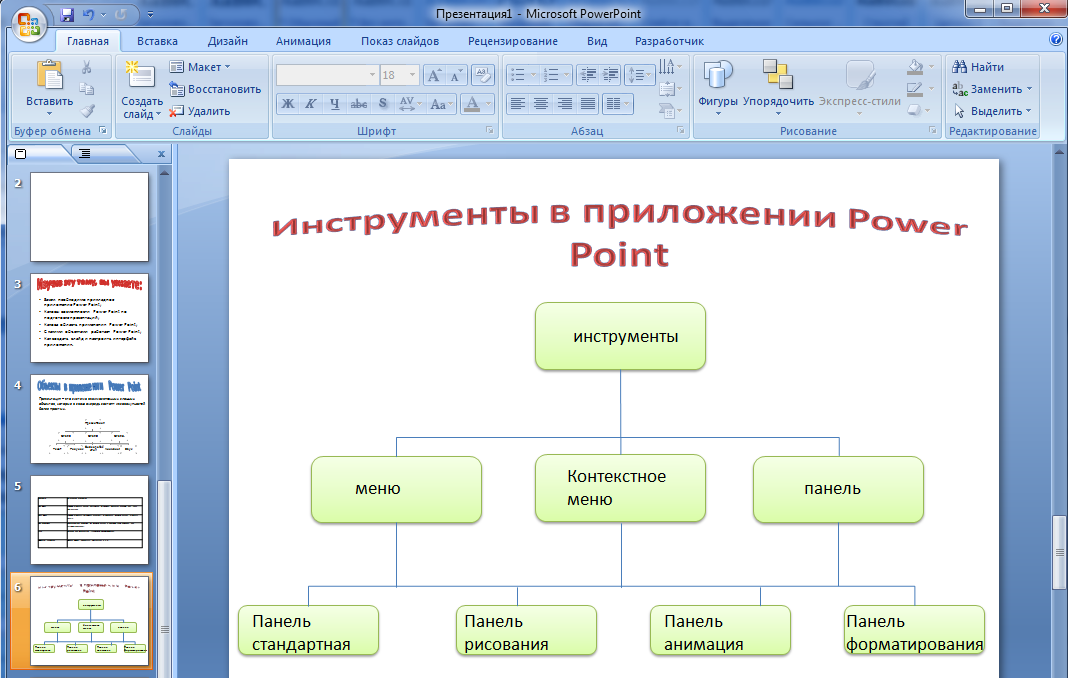Screen dimensions: 1068x678
Task: Open Paragraph (Абзац) dialog launcher
Action: click(x=680, y=130)
